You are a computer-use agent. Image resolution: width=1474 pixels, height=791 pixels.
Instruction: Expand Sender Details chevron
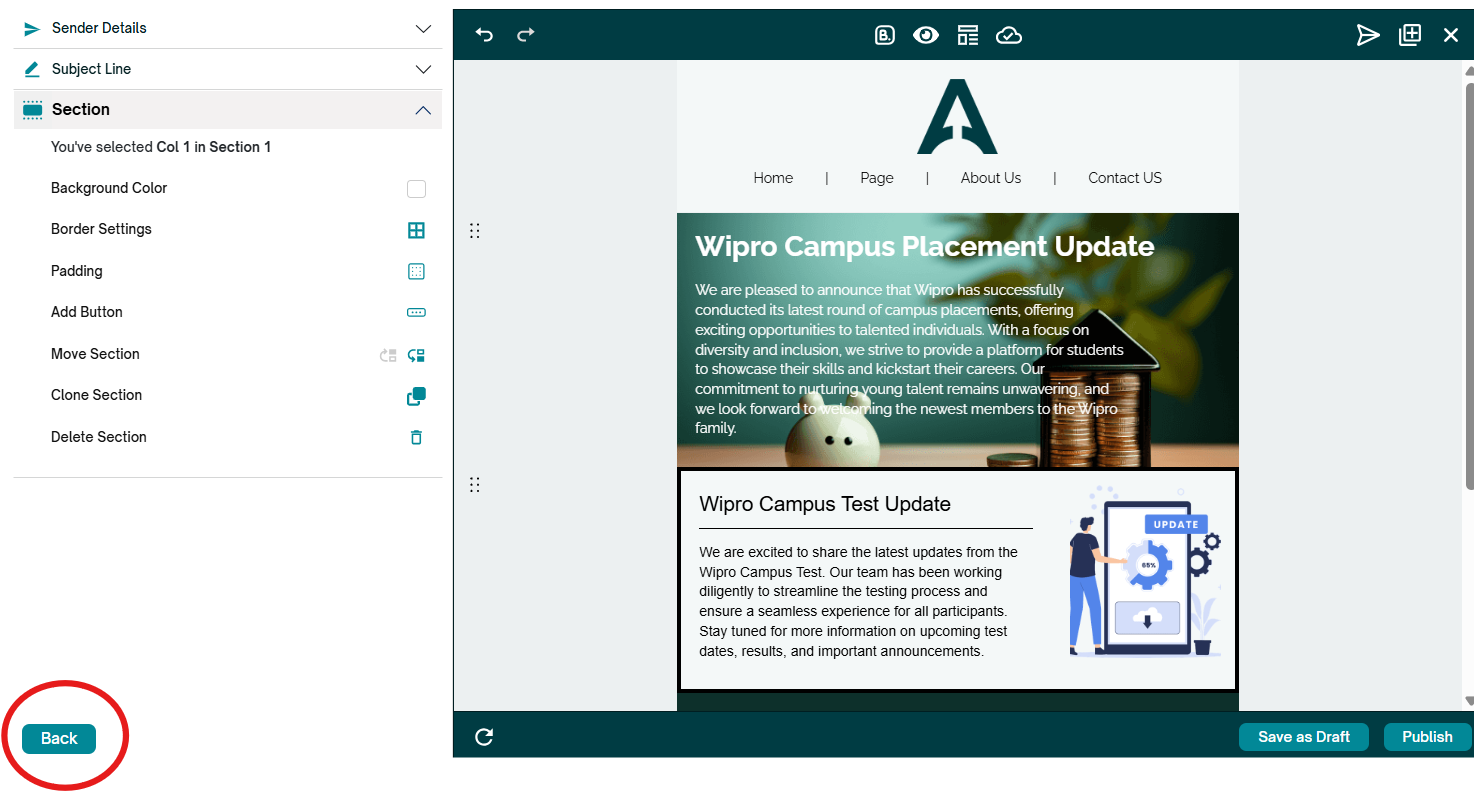pyautogui.click(x=423, y=29)
